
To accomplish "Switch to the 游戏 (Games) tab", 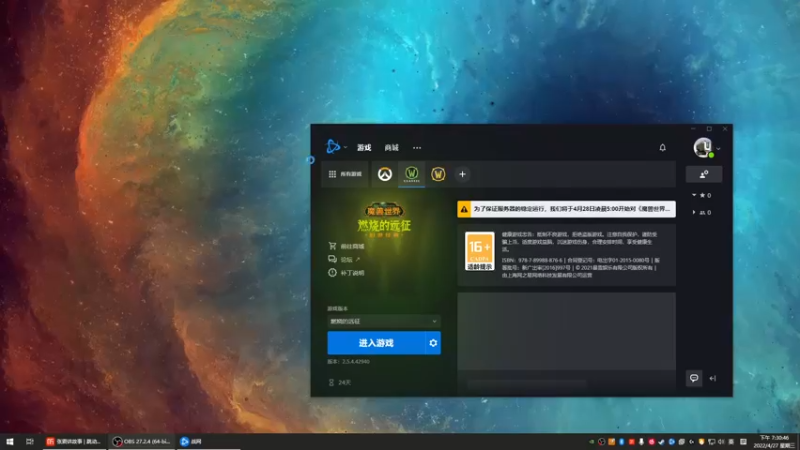I will coord(364,147).
